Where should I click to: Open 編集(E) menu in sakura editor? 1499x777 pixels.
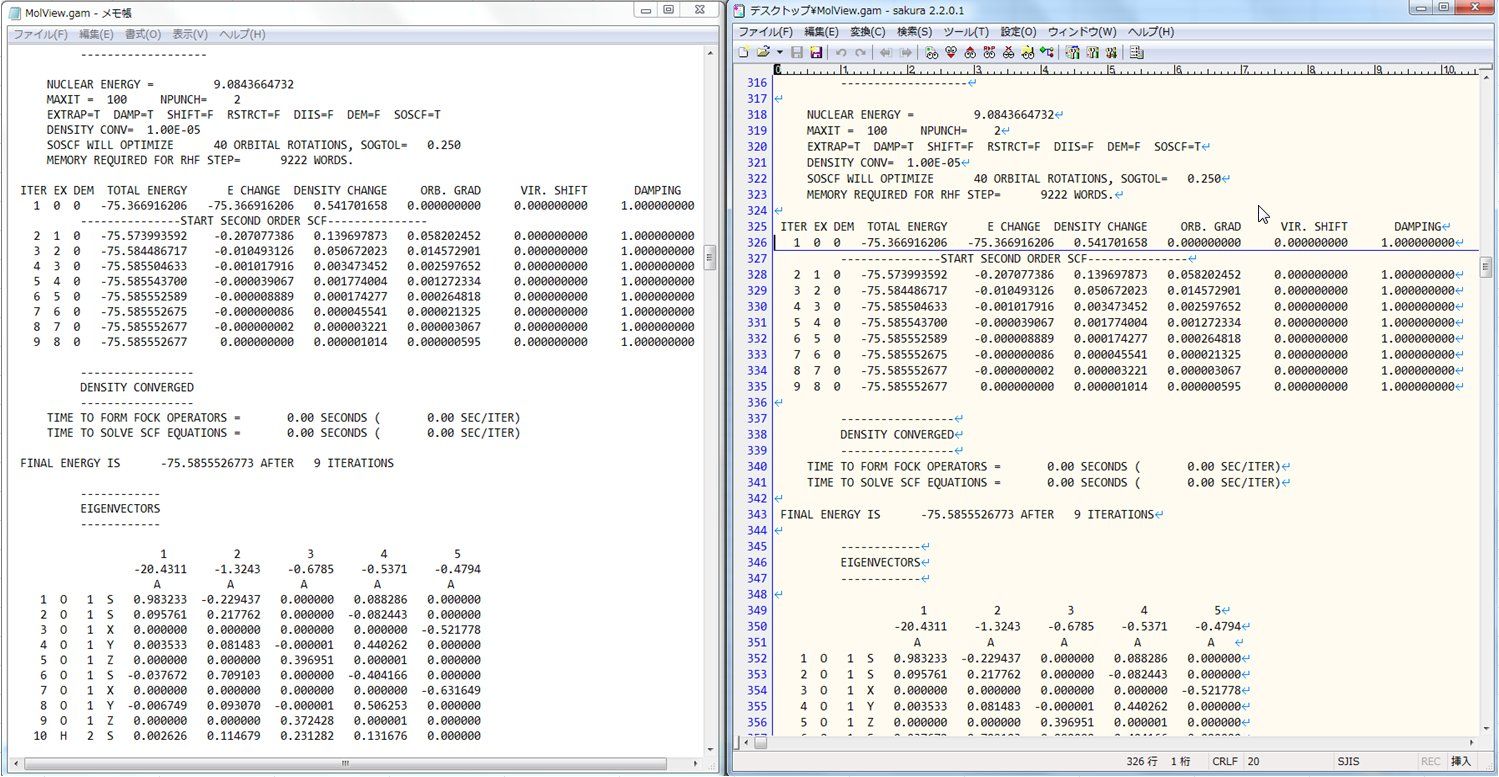(x=822, y=32)
